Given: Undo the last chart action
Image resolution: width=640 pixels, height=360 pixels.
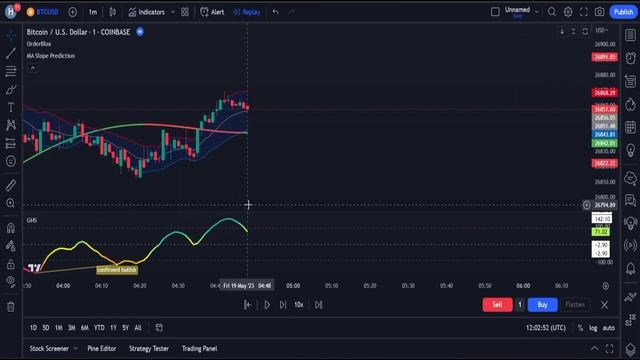Looking at the screenshot, I should click(x=276, y=12).
